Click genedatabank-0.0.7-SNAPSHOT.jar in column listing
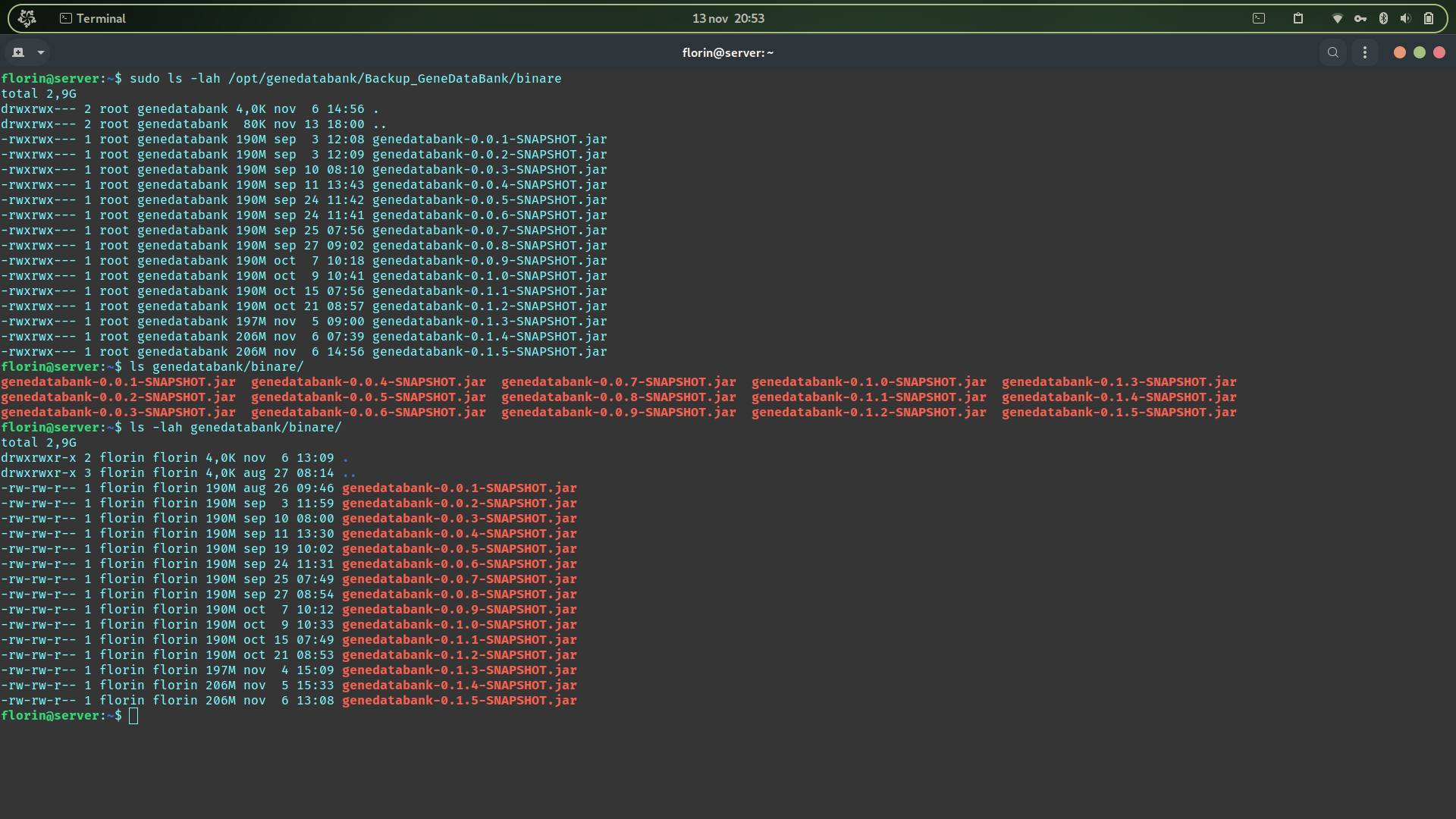The image size is (1456, 819). tap(619, 382)
